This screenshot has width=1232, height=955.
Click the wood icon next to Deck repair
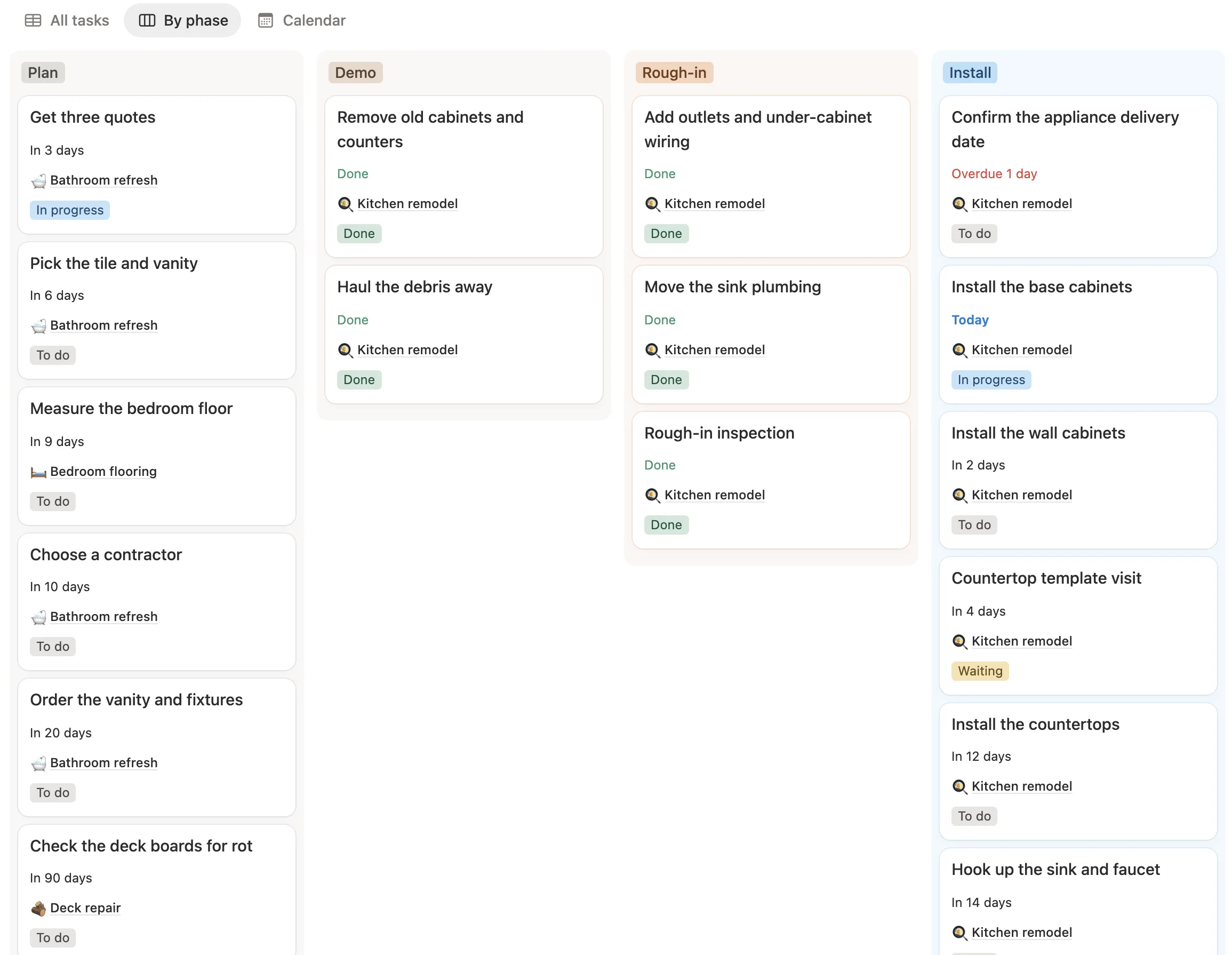point(38,908)
